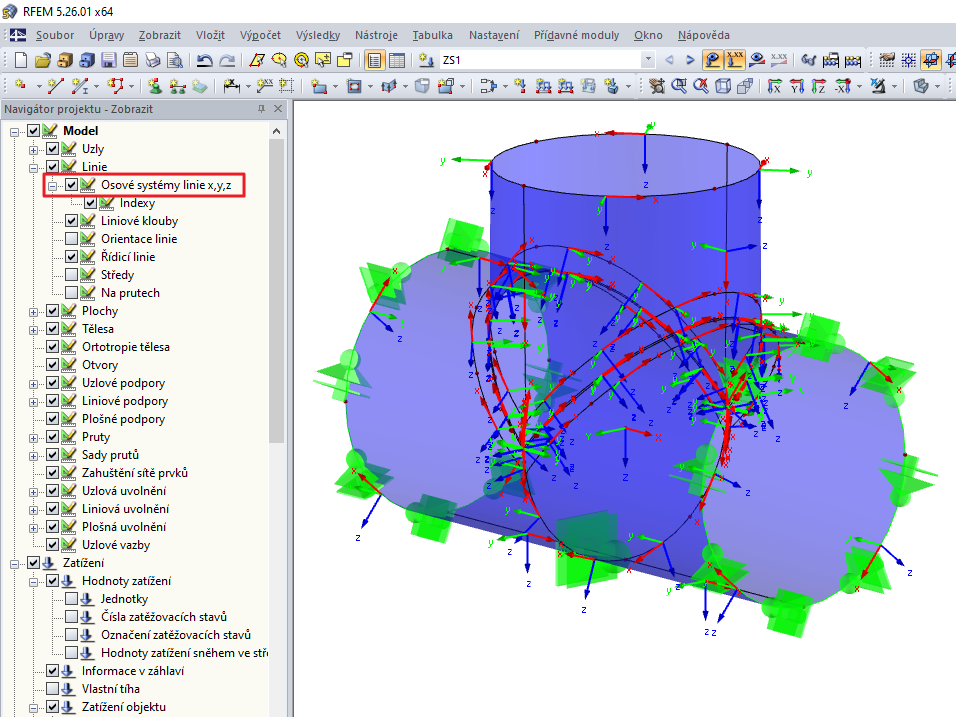956x717 pixels.
Task: Save the model with the floppy disk icon
Action: tap(109, 60)
